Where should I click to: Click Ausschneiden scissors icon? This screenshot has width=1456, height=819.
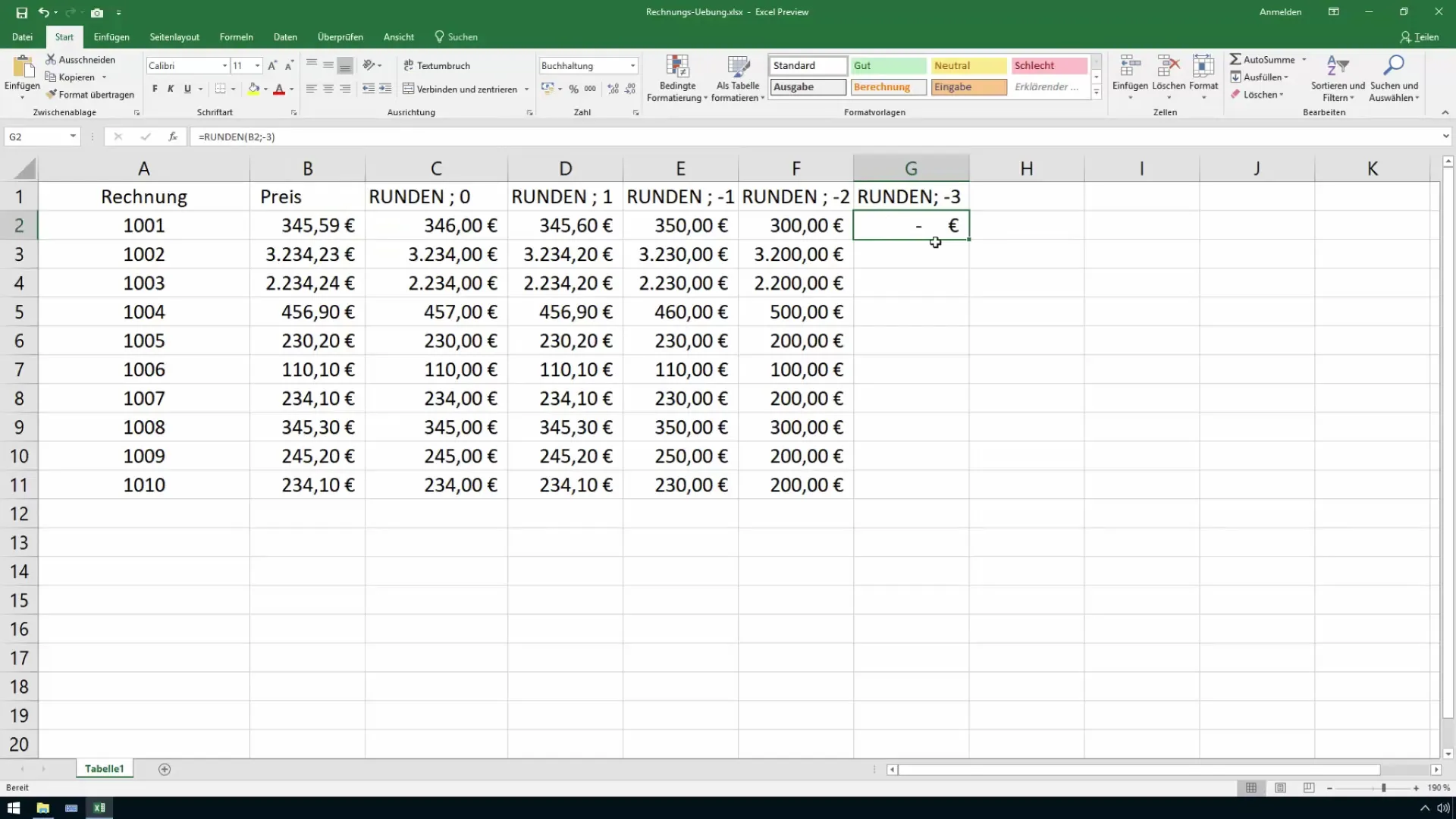pos(51,59)
